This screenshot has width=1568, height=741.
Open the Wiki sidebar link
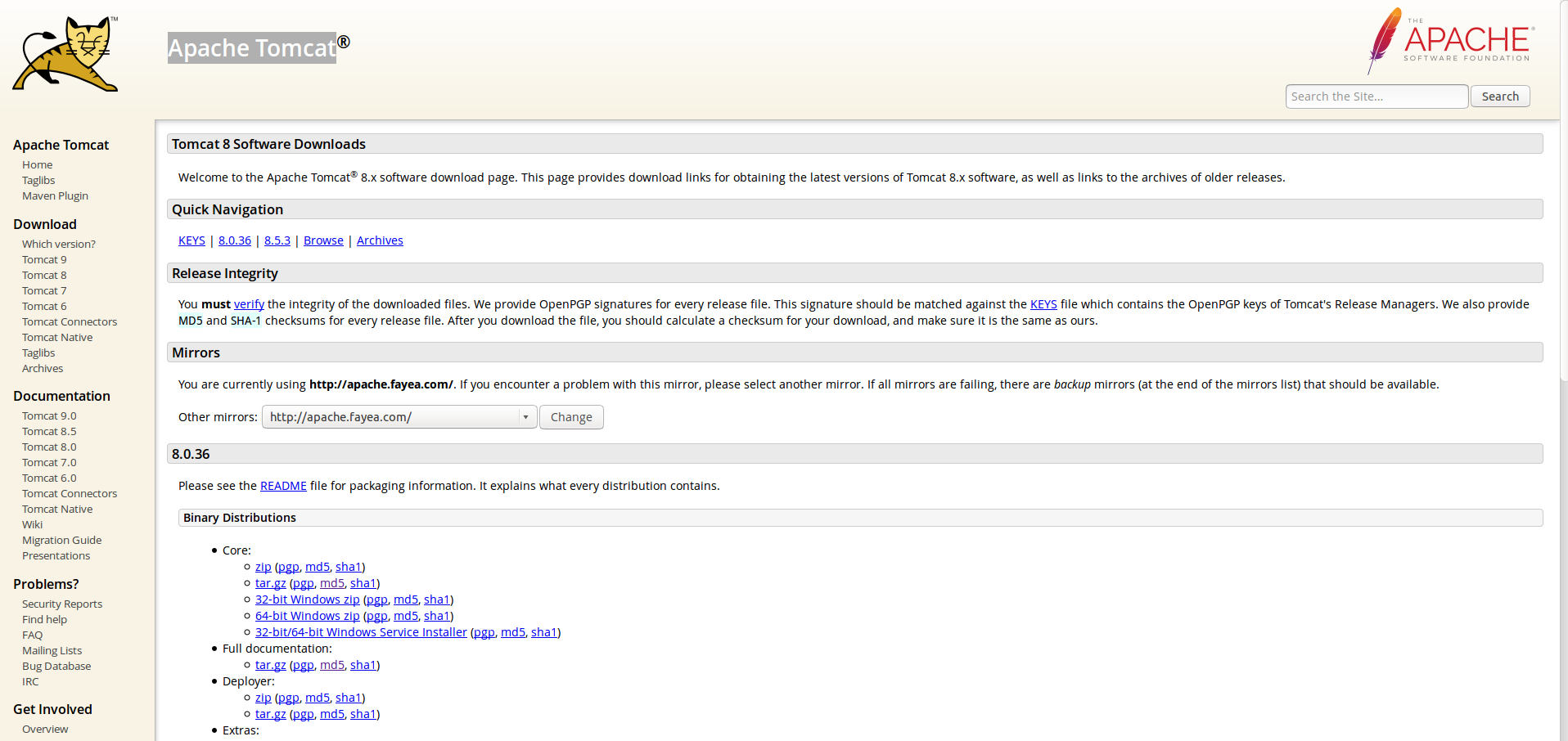tap(32, 525)
